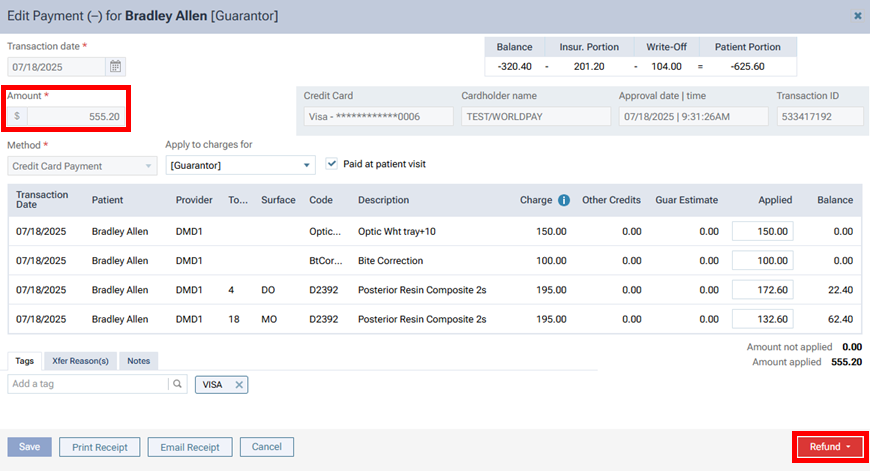
Task: Switch to the Xfer Reason(s) tab
Action: (x=80, y=361)
